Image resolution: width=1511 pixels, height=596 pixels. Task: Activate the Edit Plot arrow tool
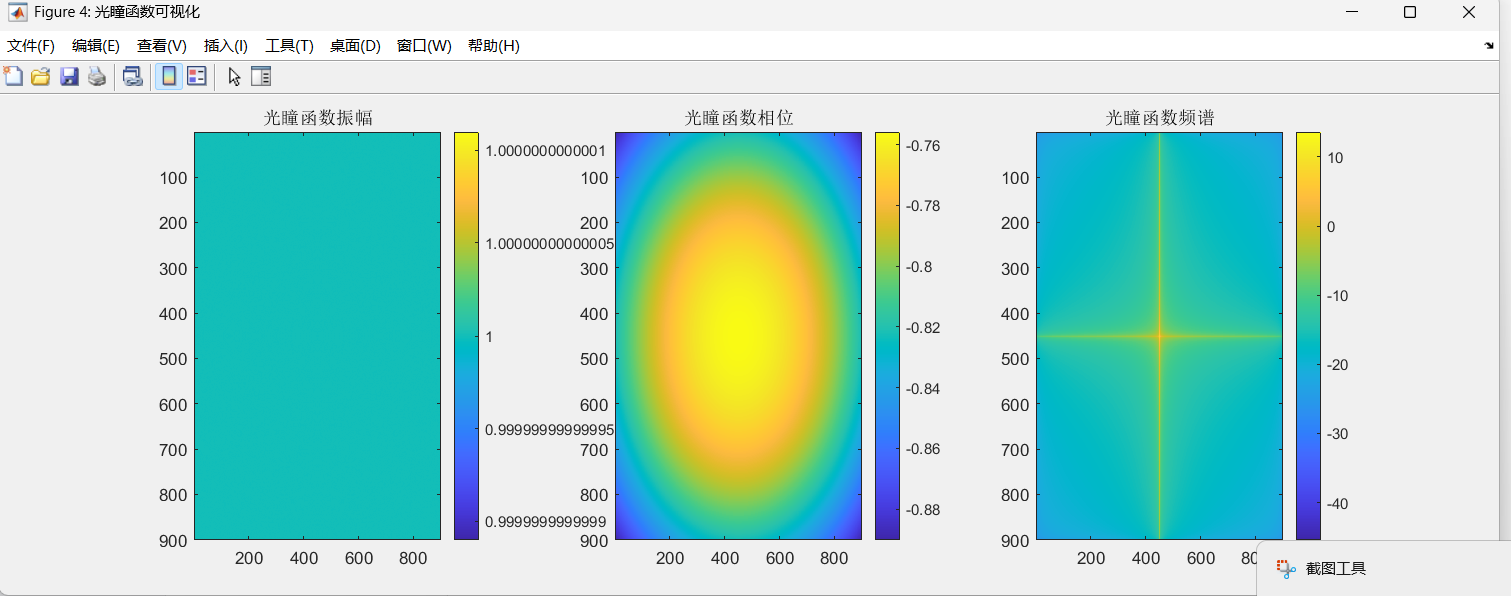(234, 76)
